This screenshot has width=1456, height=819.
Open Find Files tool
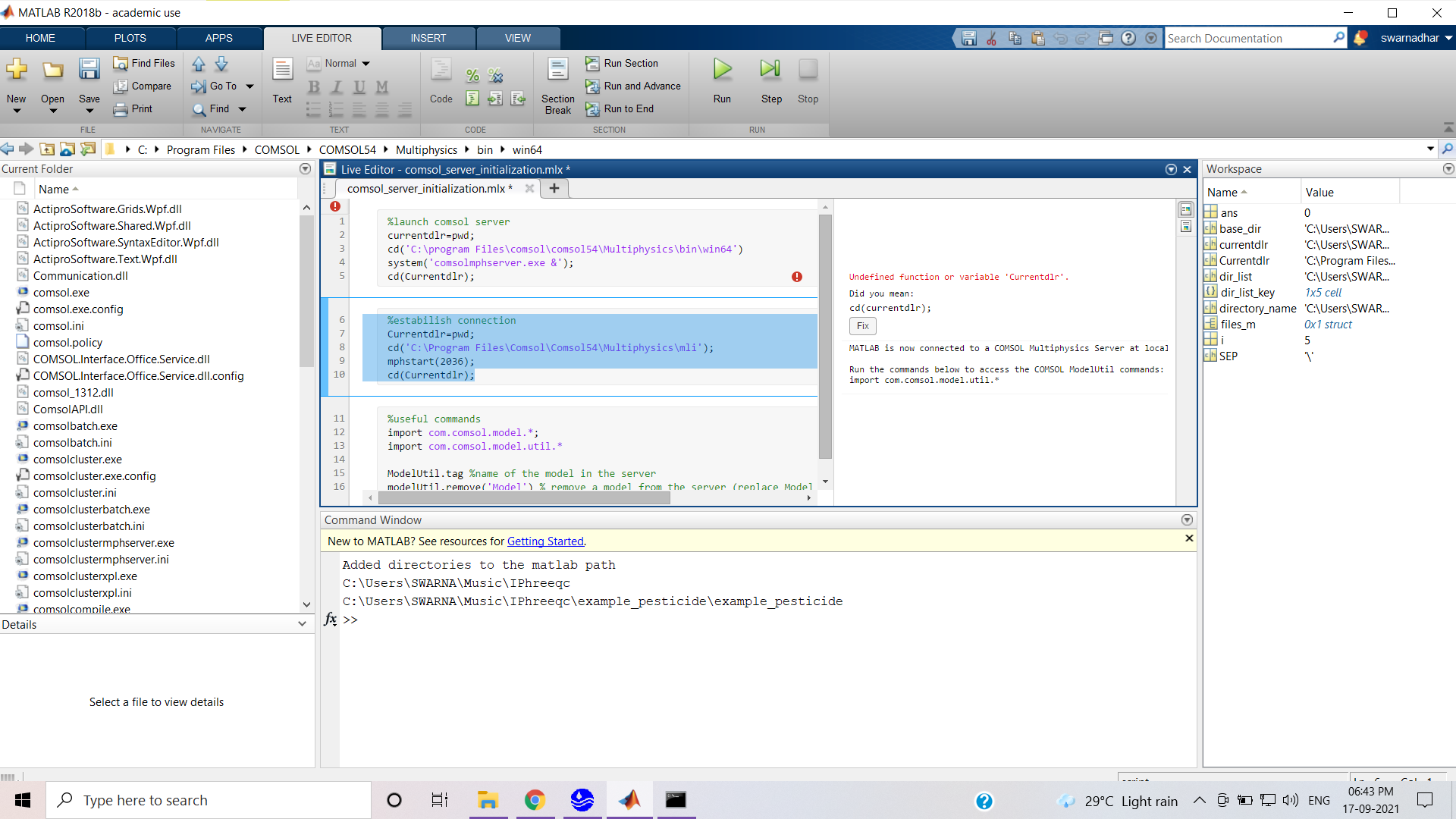tap(144, 64)
